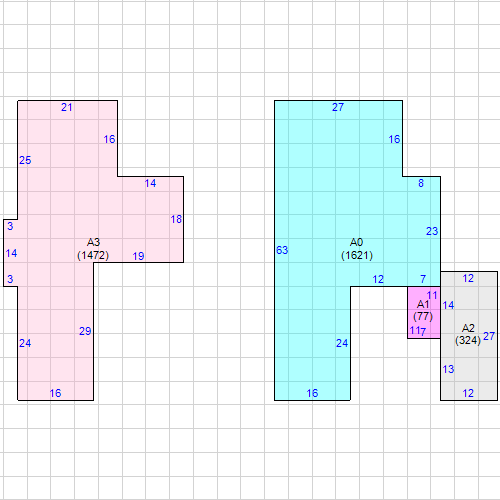Click dimension "23" on the A0 shape
Image resolution: width=500 pixels, height=500 pixels.
[x=432, y=231]
